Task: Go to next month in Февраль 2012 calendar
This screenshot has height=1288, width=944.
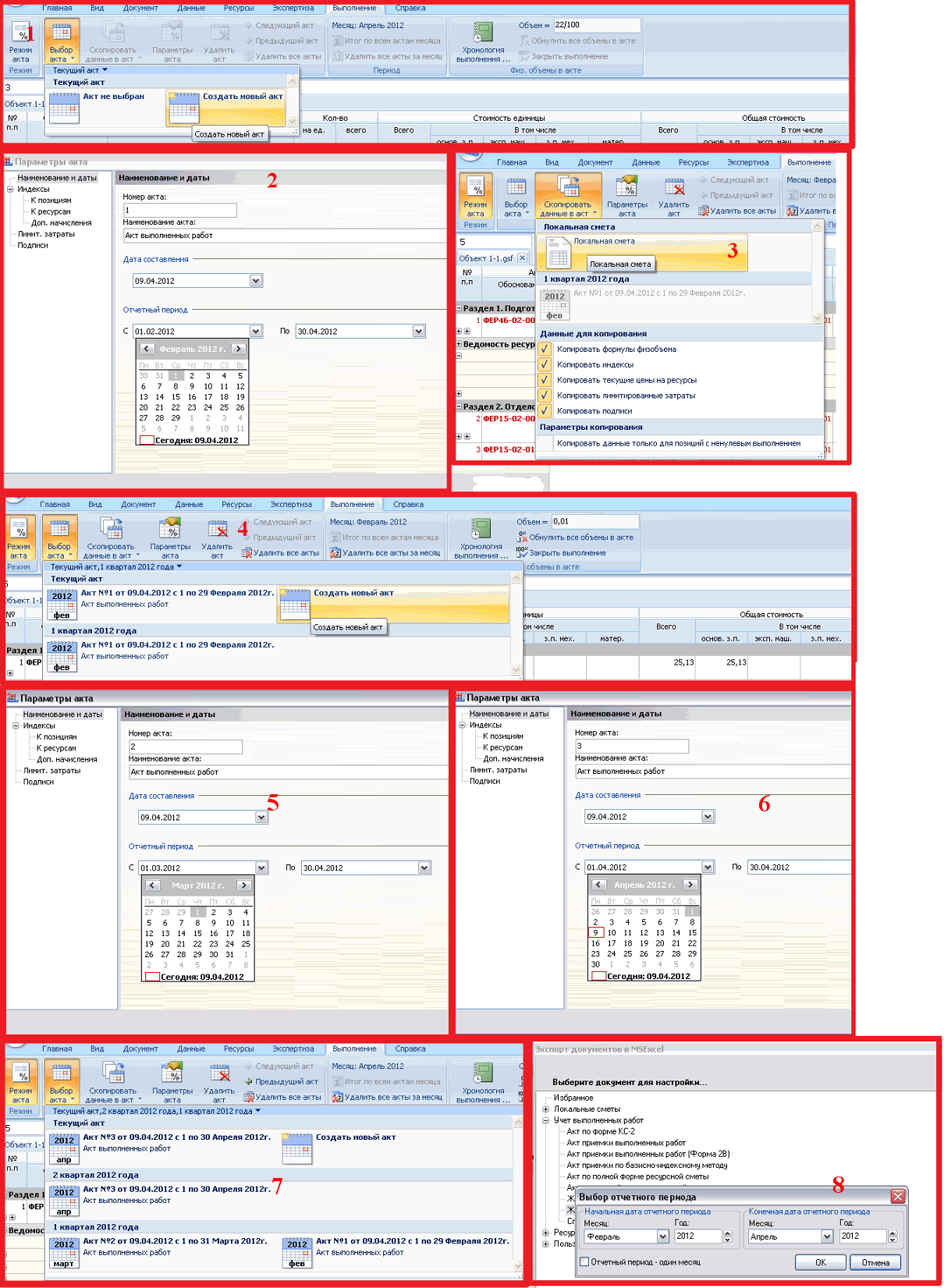Action: [x=239, y=349]
